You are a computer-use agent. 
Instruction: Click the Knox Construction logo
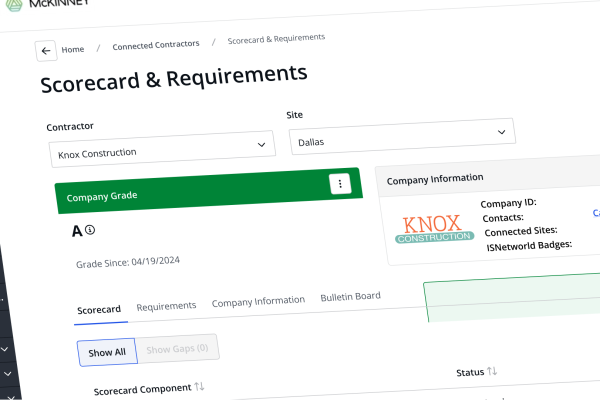(434, 229)
